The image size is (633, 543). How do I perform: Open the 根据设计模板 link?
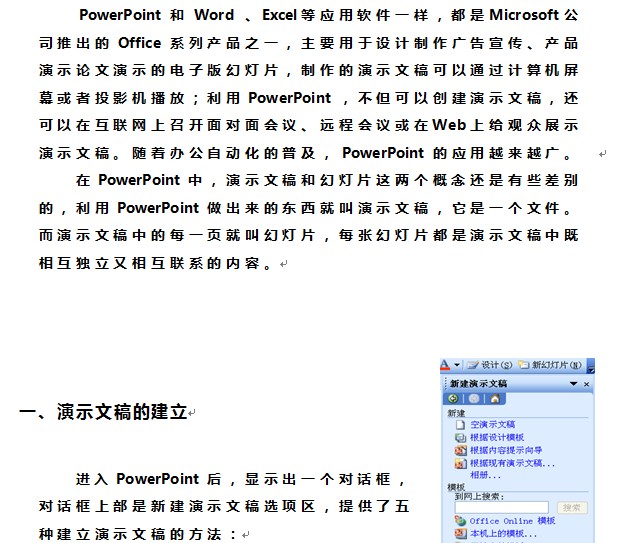point(497,438)
